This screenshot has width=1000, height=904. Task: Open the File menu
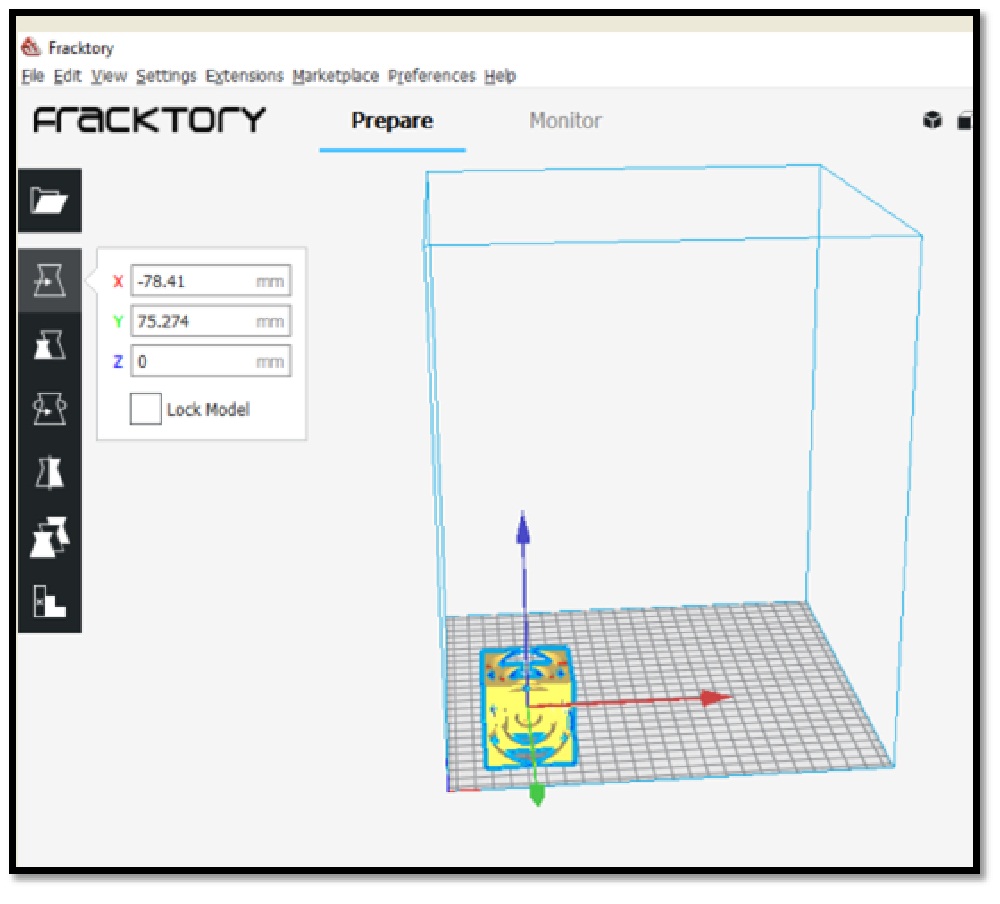[33, 76]
